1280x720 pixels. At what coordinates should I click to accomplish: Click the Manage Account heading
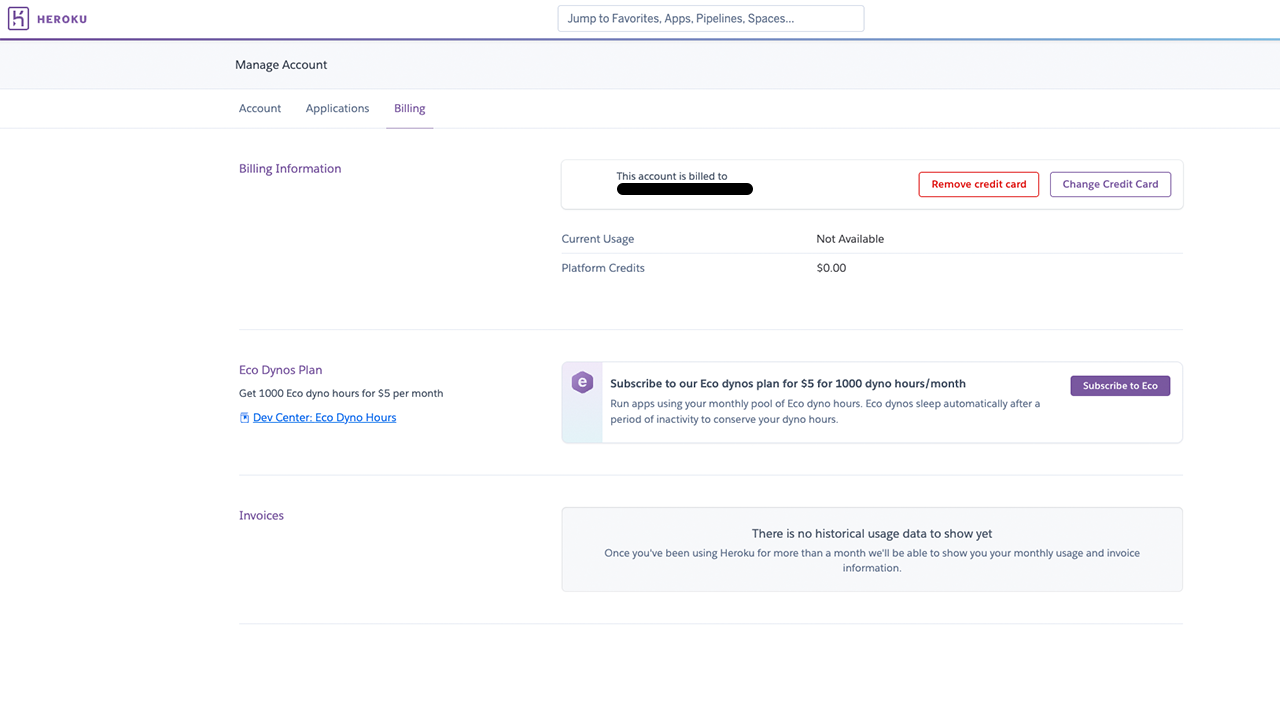coord(281,65)
